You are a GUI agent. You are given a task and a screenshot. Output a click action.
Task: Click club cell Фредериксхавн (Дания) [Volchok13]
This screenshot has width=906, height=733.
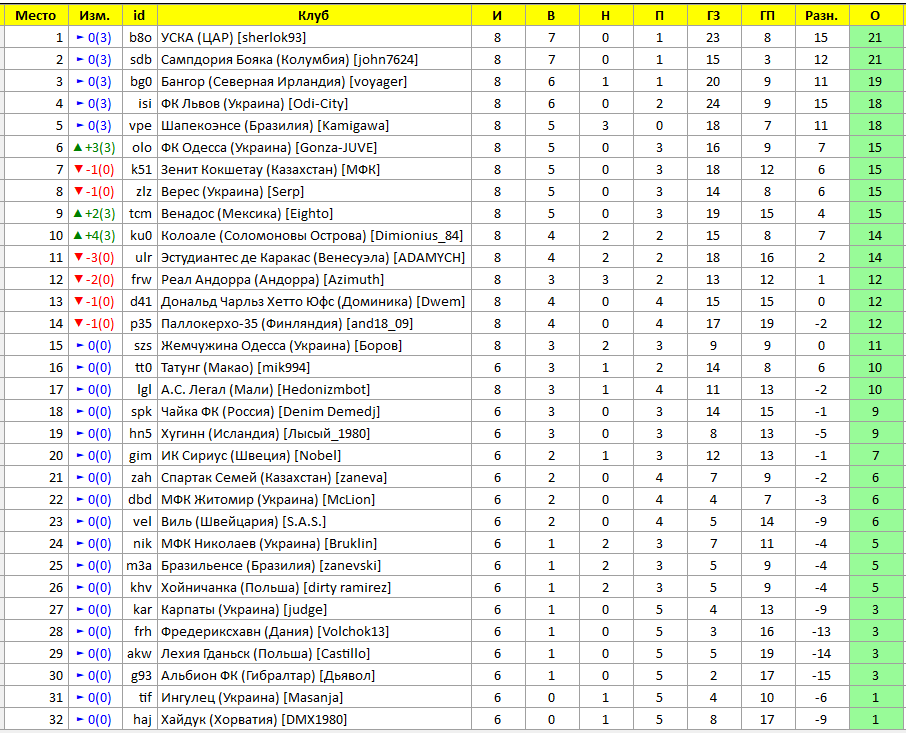click(x=314, y=631)
